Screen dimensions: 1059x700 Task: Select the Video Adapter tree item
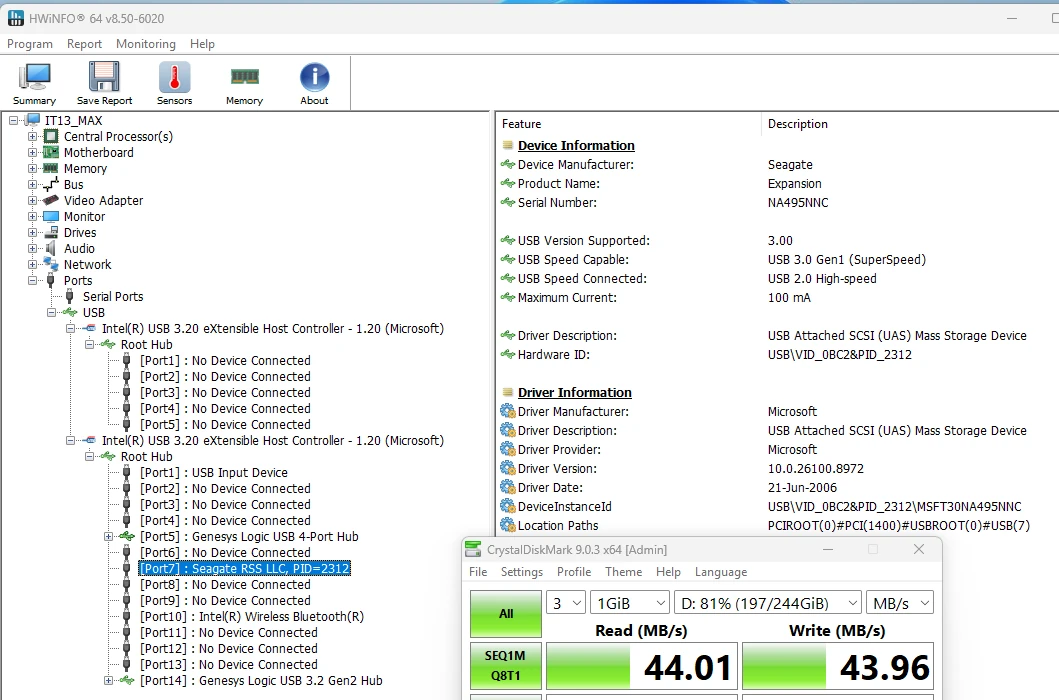click(103, 201)
